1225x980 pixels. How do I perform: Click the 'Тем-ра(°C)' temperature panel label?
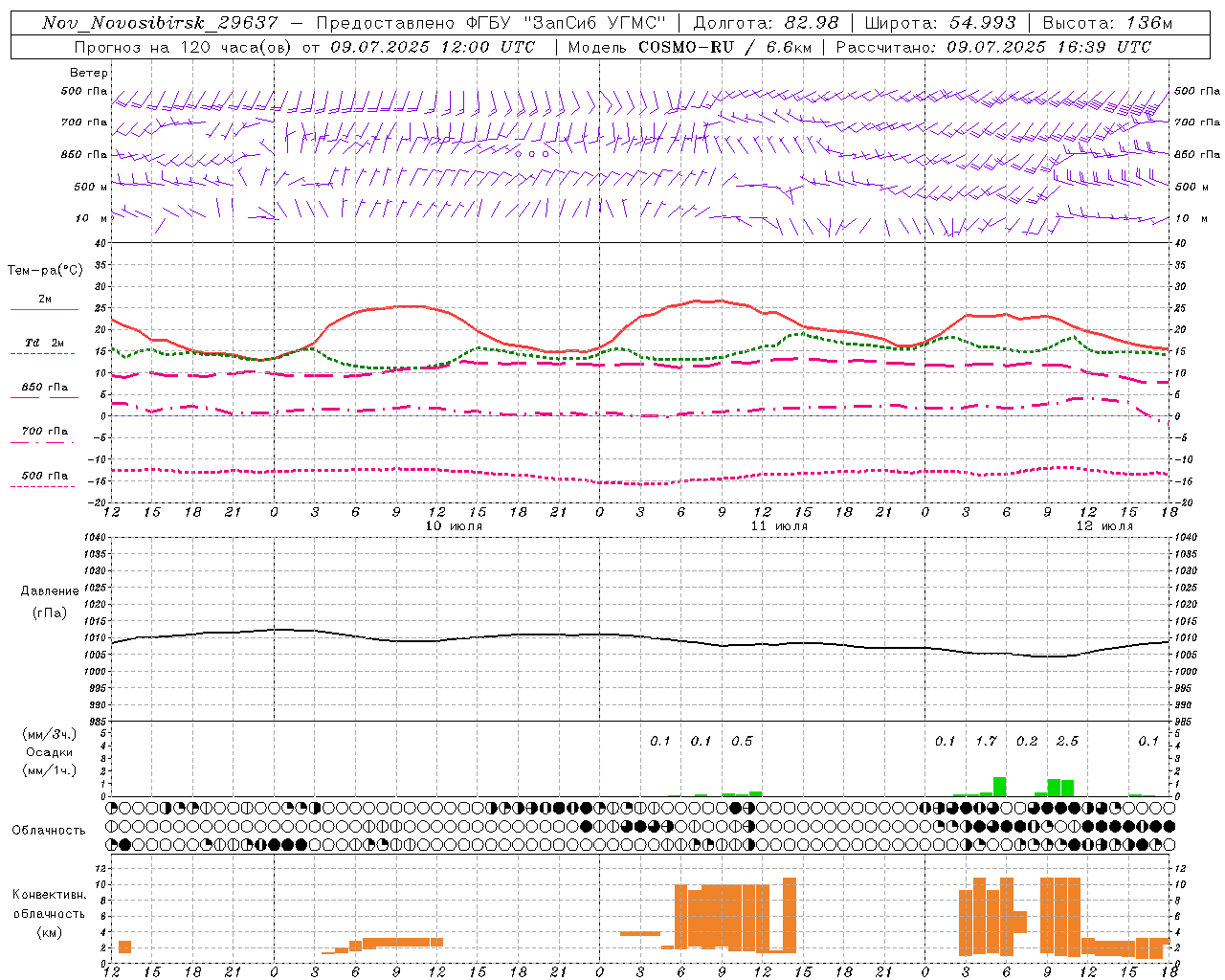click(45, 271)
